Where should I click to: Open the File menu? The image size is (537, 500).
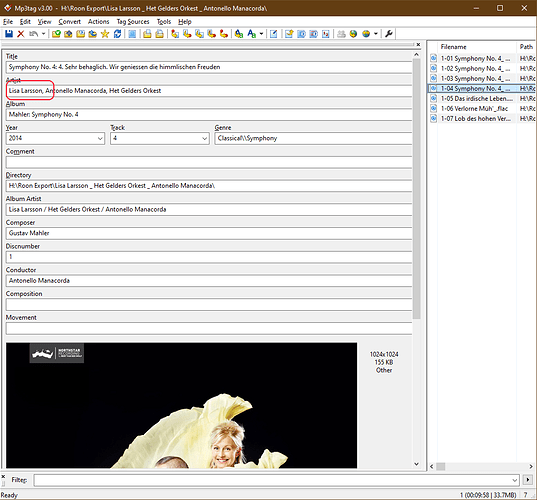8,22
